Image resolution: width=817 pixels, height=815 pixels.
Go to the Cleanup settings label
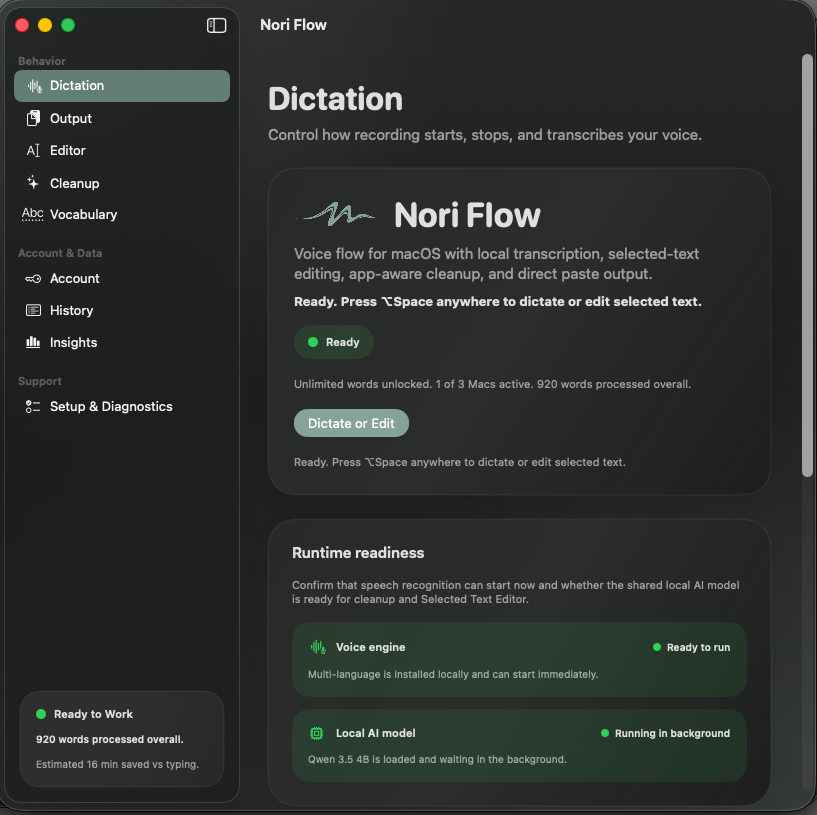[75, 183]
